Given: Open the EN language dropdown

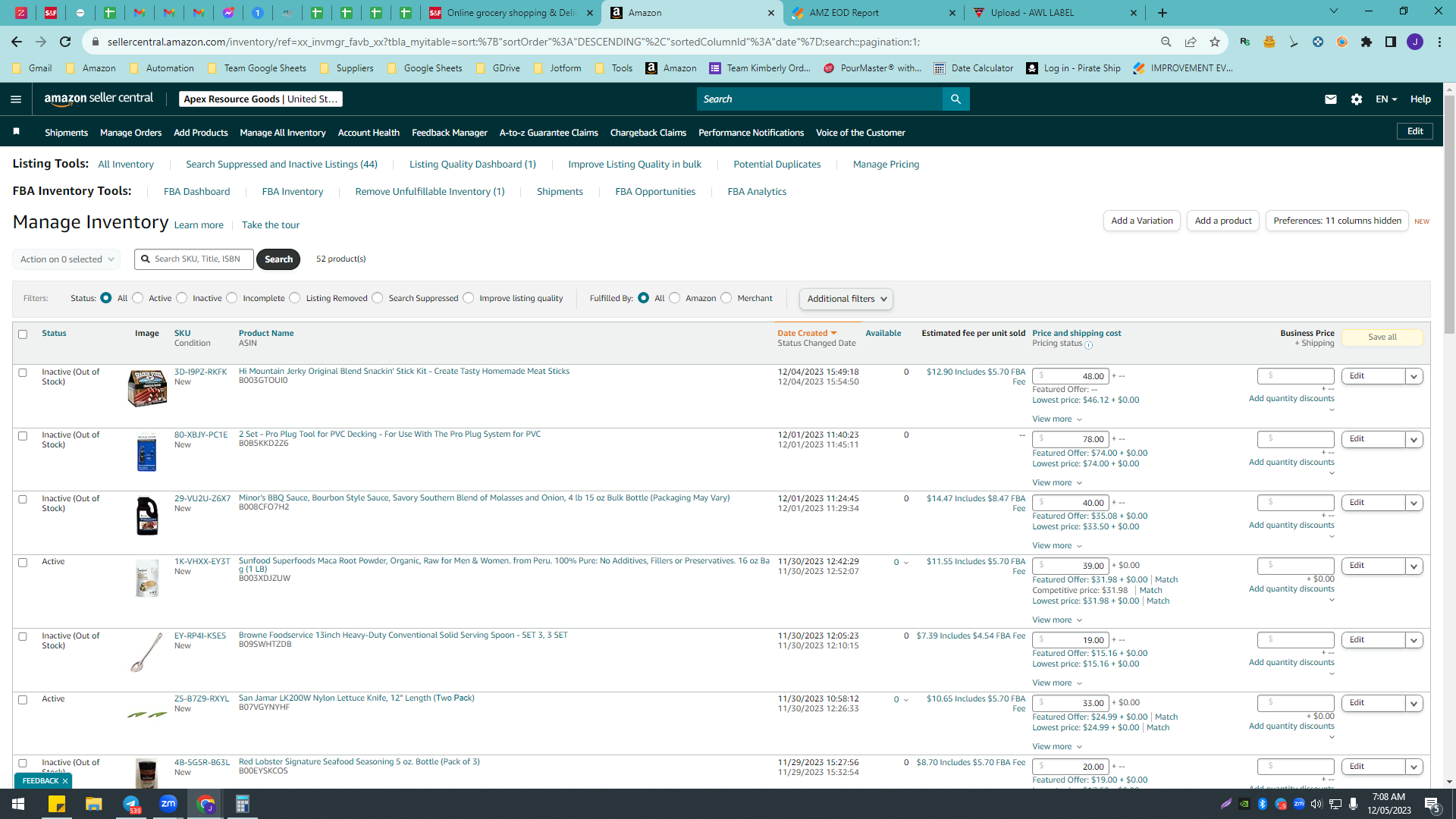Looking at the screenshot, I should (x=1386, y=99).
